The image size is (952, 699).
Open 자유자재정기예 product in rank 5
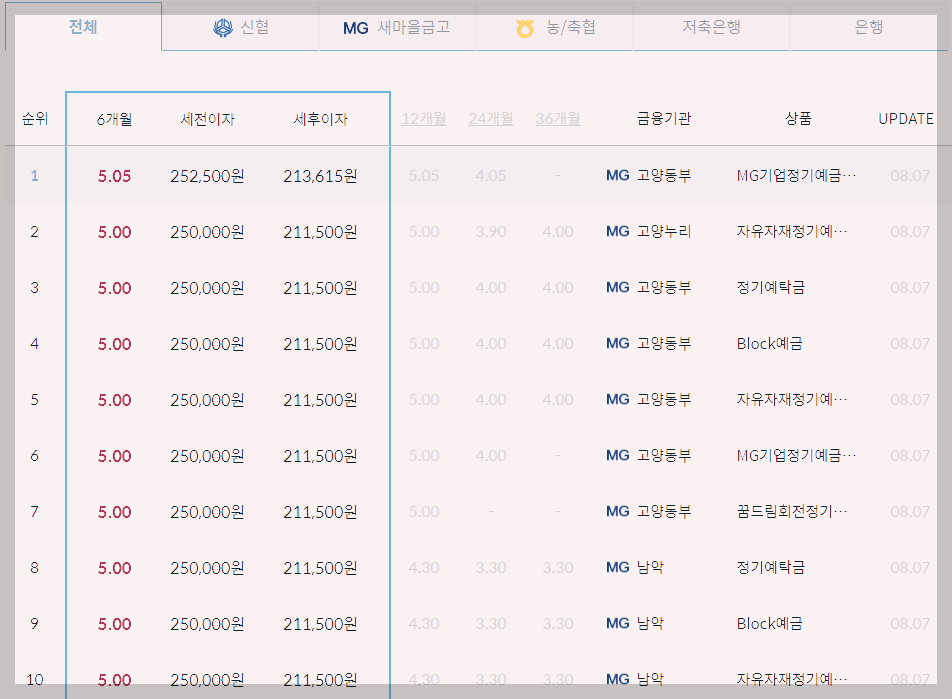(792, 399)
